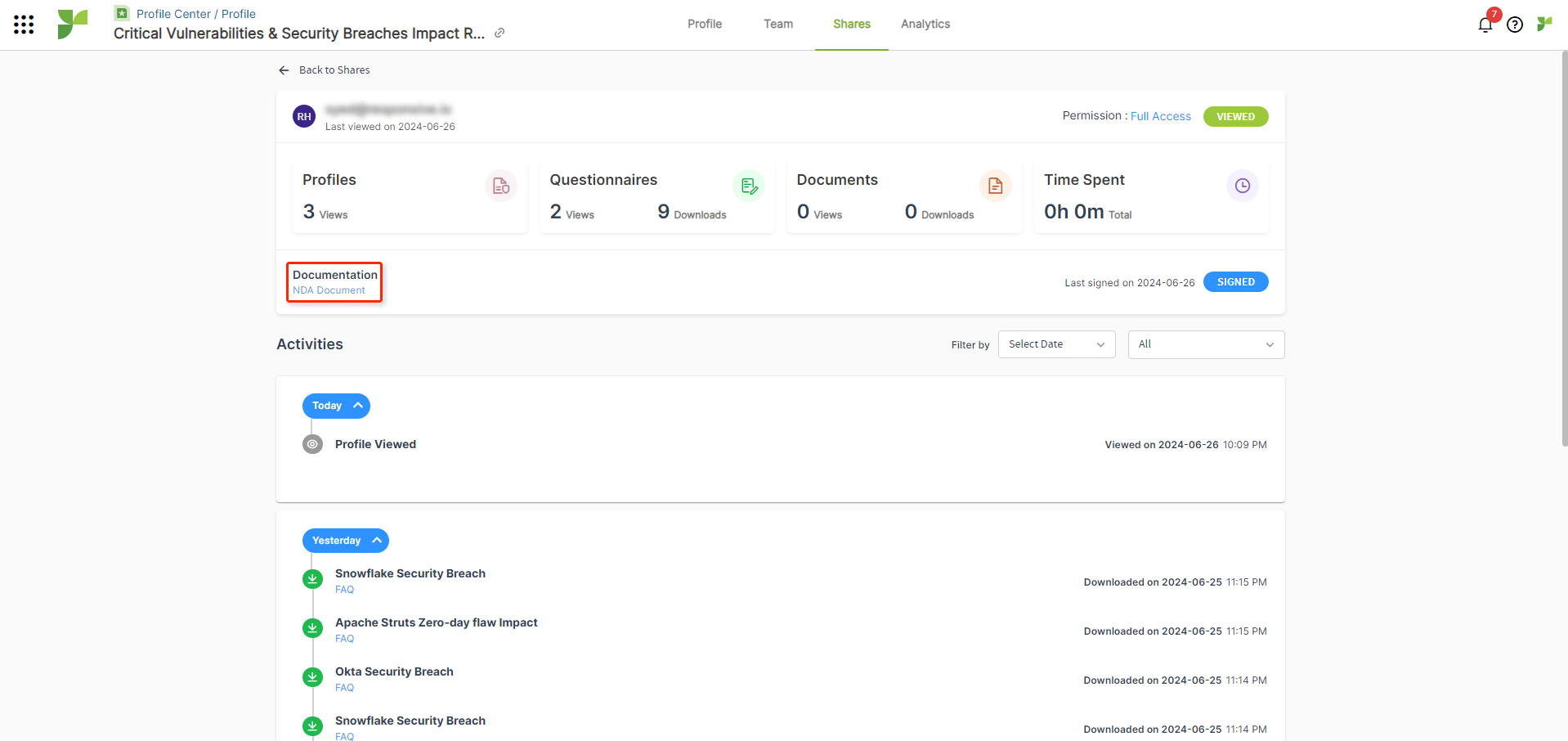Click the Profile Viewed eye icon
Screen dimensions: 1568x741
click(312, 444)
